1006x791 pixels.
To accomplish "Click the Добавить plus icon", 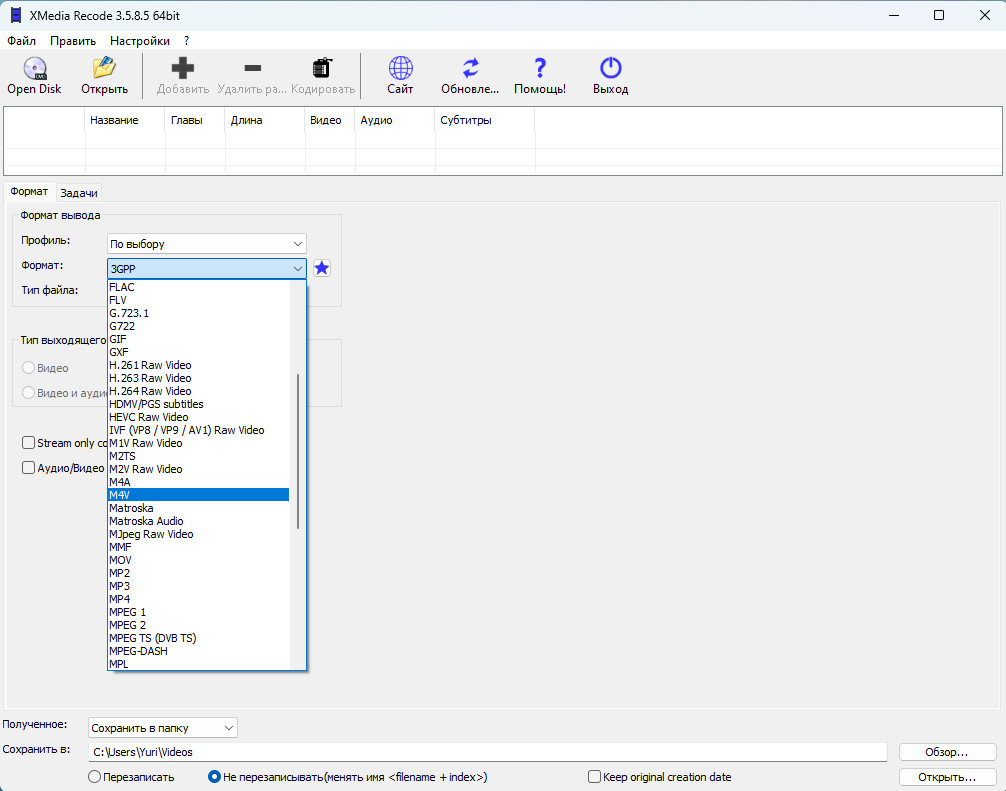I will 183,68.
